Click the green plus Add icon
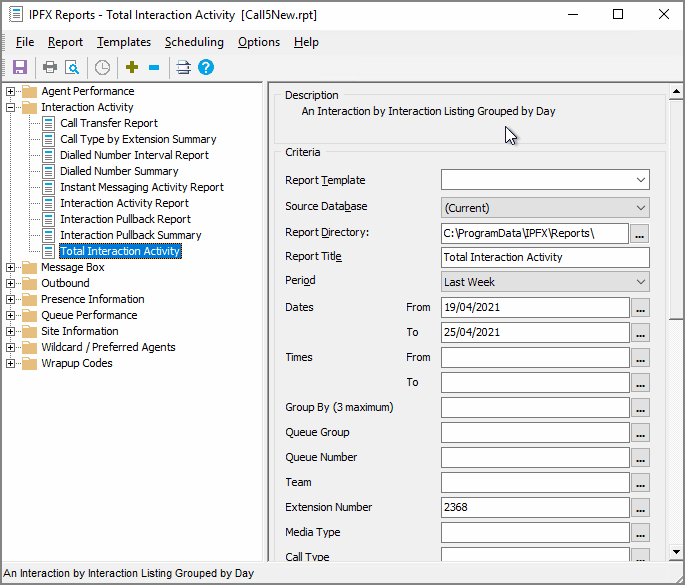This screenshot has height=585, width=685. [132, 67]
